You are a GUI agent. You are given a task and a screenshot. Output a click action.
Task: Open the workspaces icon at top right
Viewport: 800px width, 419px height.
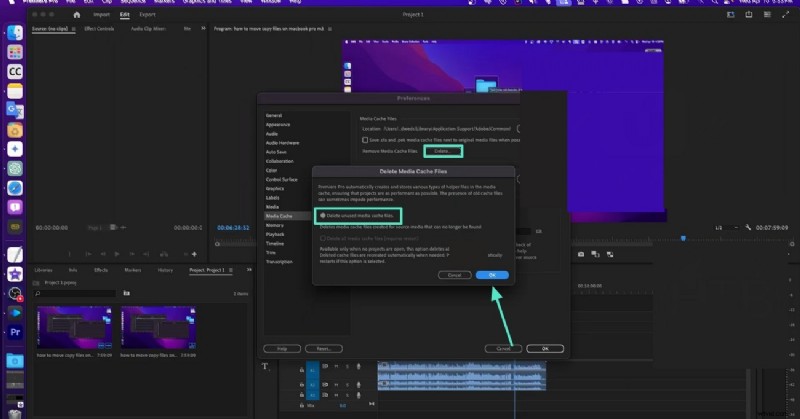(731, 15)
